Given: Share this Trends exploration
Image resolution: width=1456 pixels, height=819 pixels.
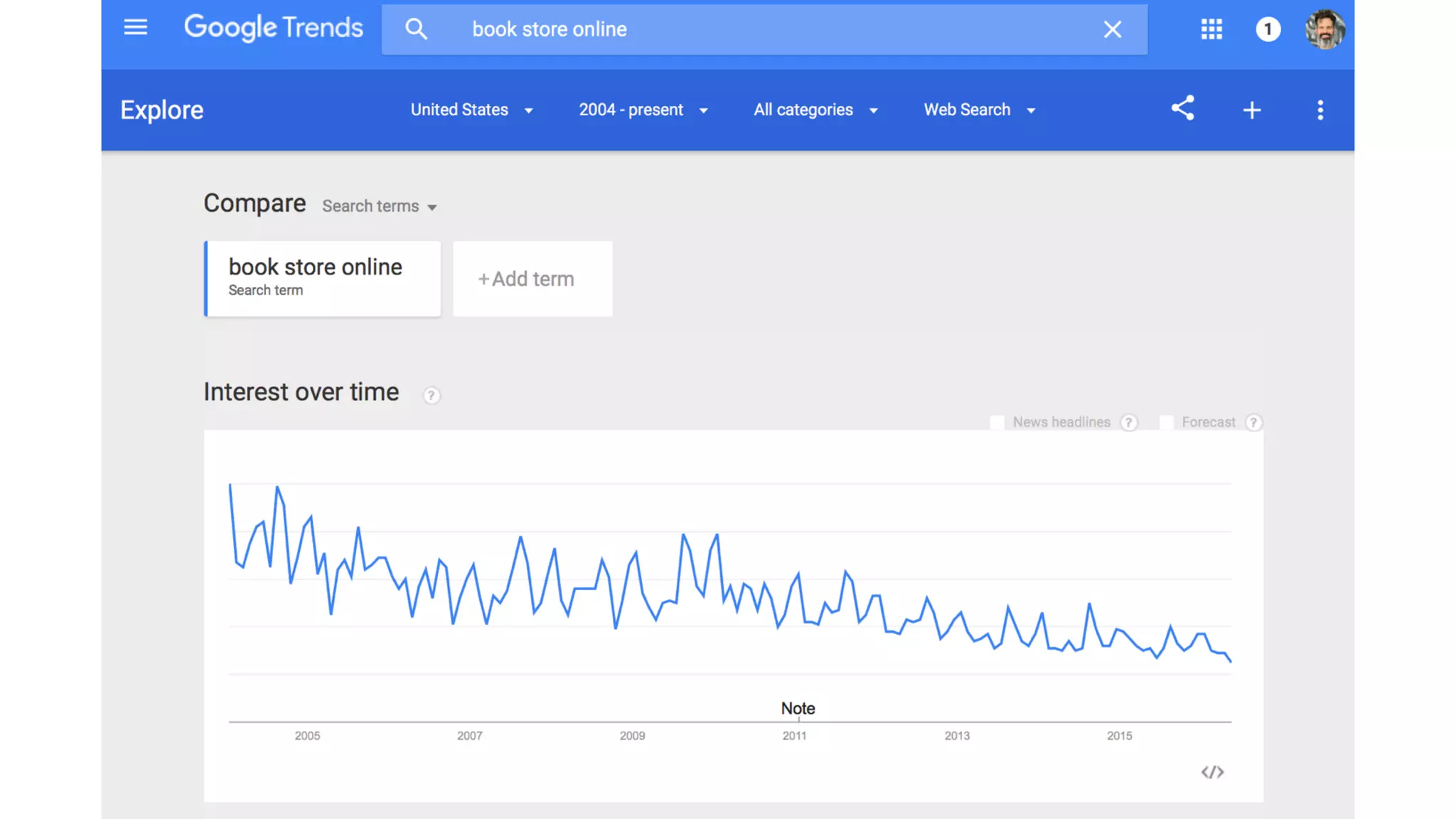Looking at the screenshot, I should pos(1183,109).
